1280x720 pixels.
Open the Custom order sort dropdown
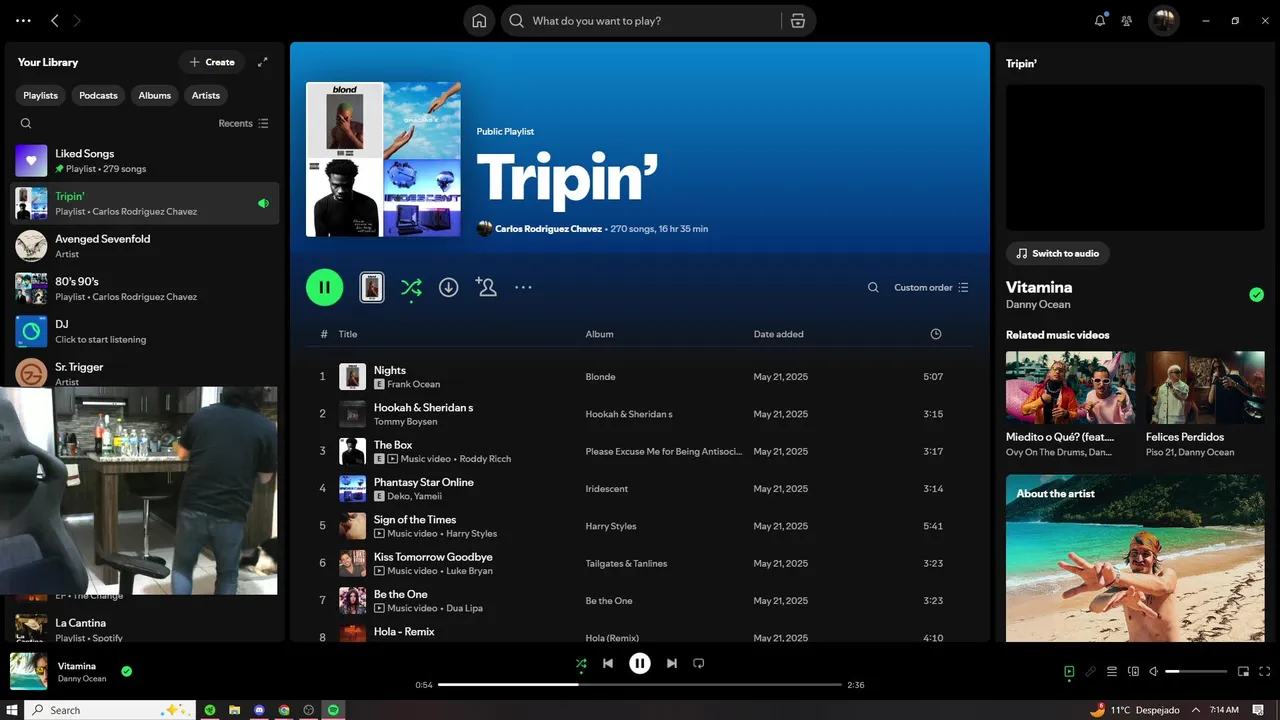click(x=931, y=287)
